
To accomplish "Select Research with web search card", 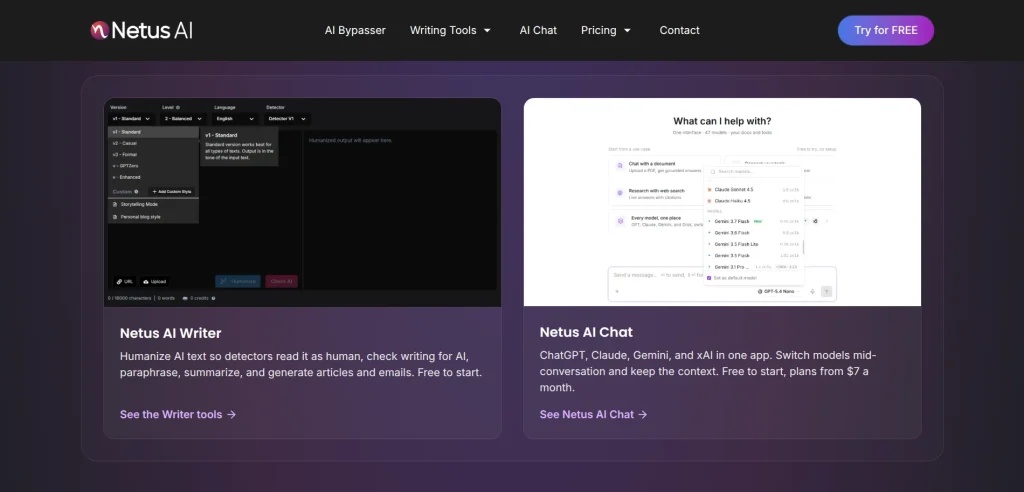I will 658,193.
